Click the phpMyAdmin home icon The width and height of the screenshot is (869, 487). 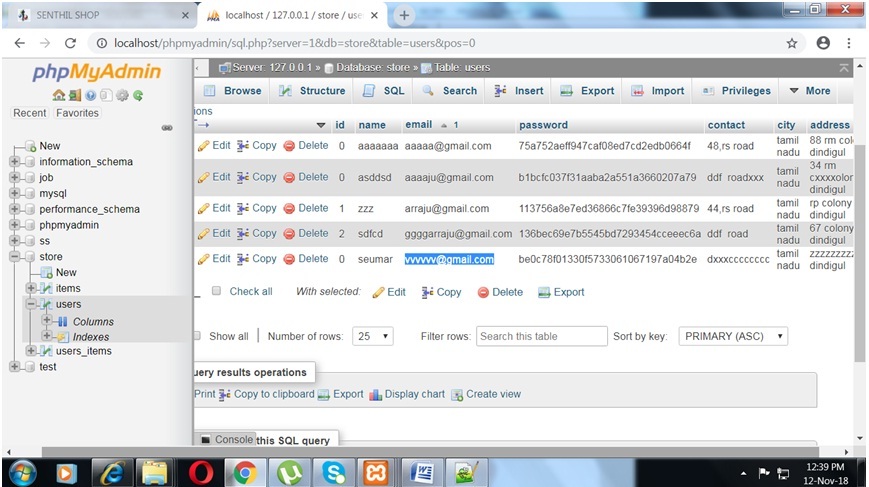pyautogui.click(x=59, y=95)
